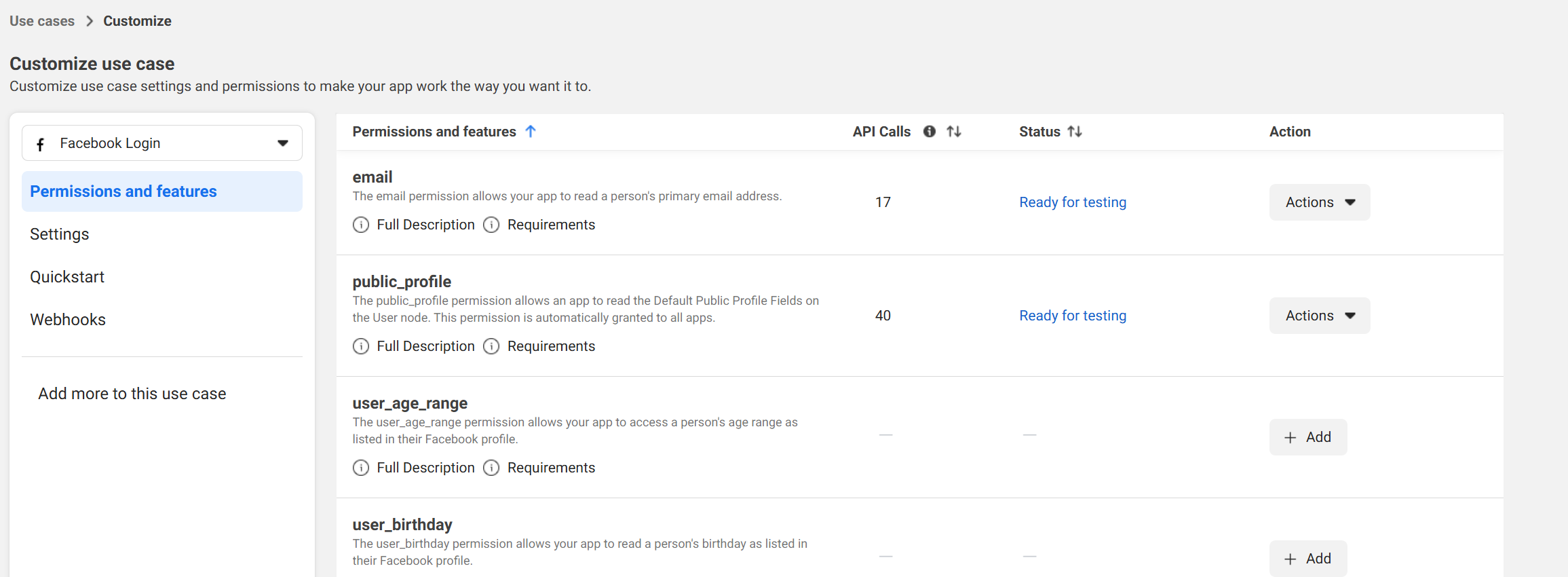Open Settings in the sidebar

(x=60, y=234)
